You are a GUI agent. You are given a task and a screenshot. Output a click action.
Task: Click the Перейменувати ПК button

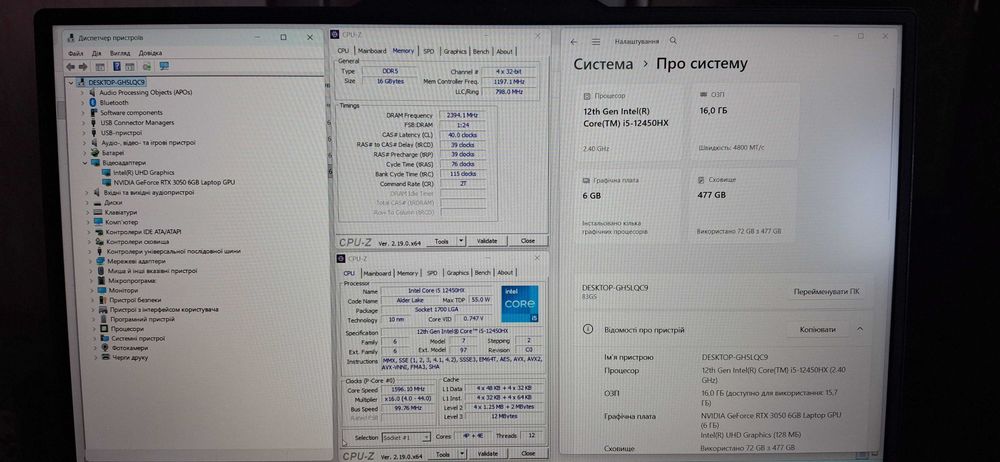pos(826,292)
